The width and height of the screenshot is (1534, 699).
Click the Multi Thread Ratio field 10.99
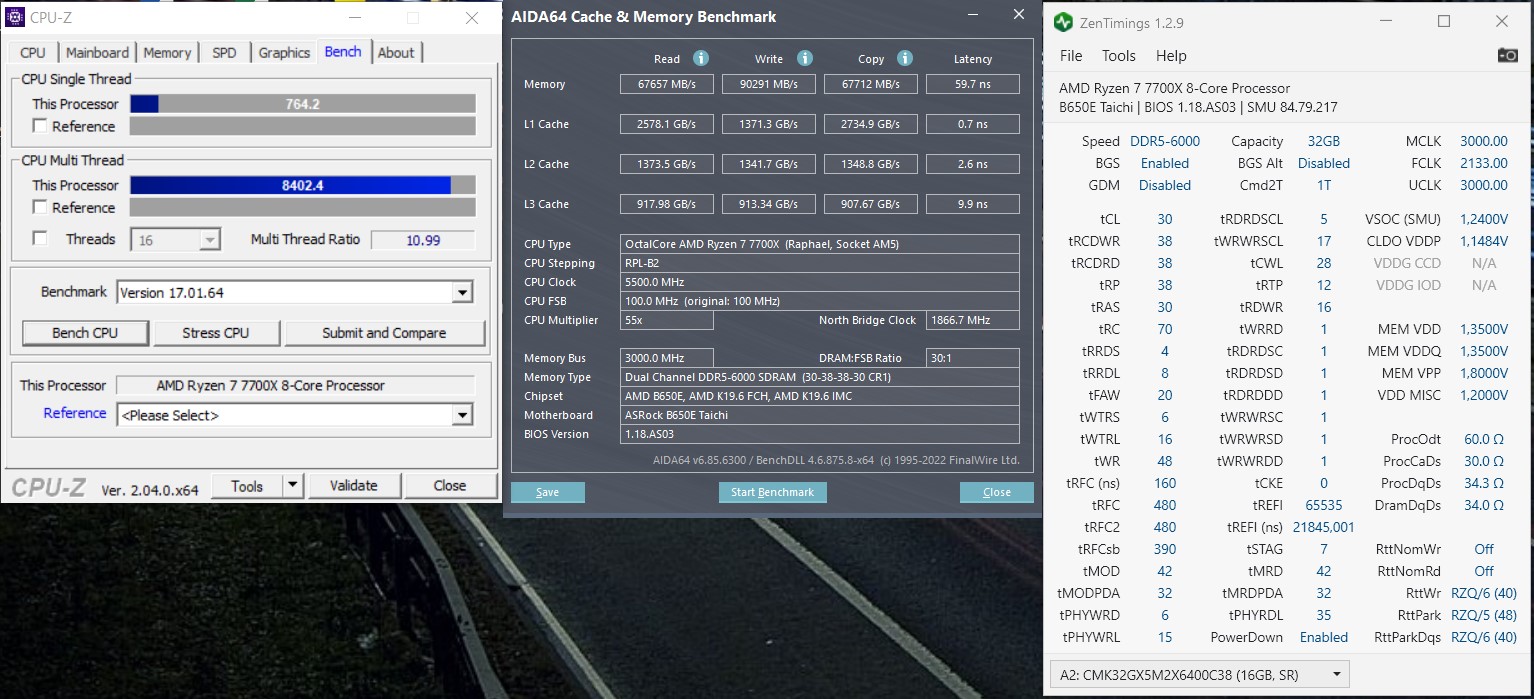[x=423, y=240]
